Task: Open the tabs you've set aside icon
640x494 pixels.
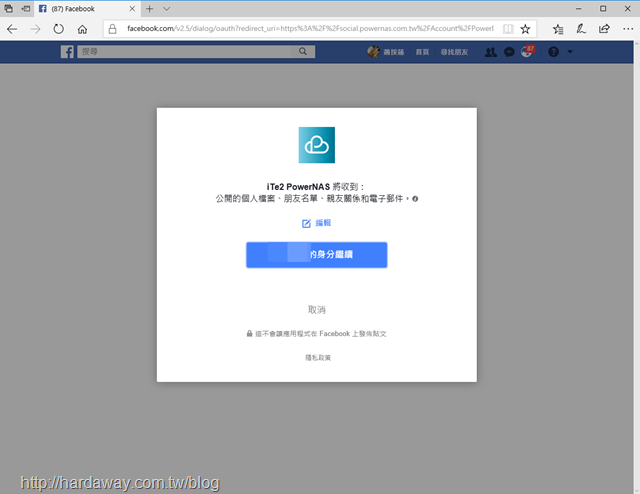Action: point(9,9)
